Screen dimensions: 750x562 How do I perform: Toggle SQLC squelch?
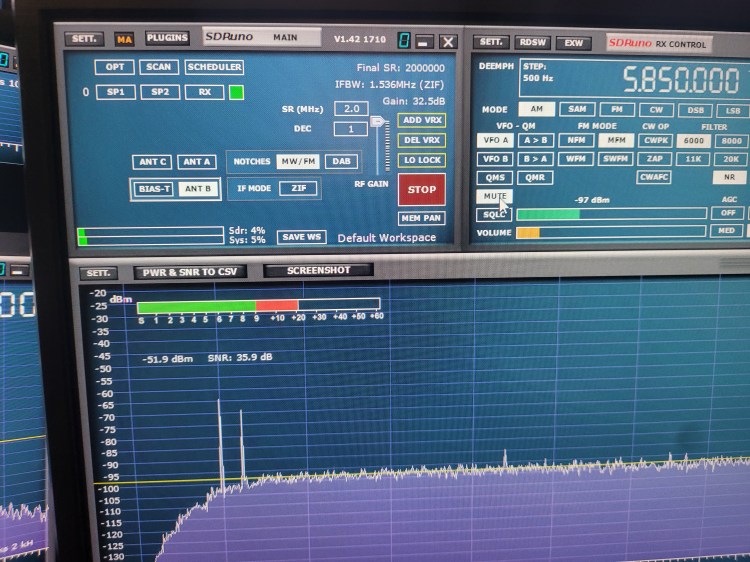[x=494, y=215]
